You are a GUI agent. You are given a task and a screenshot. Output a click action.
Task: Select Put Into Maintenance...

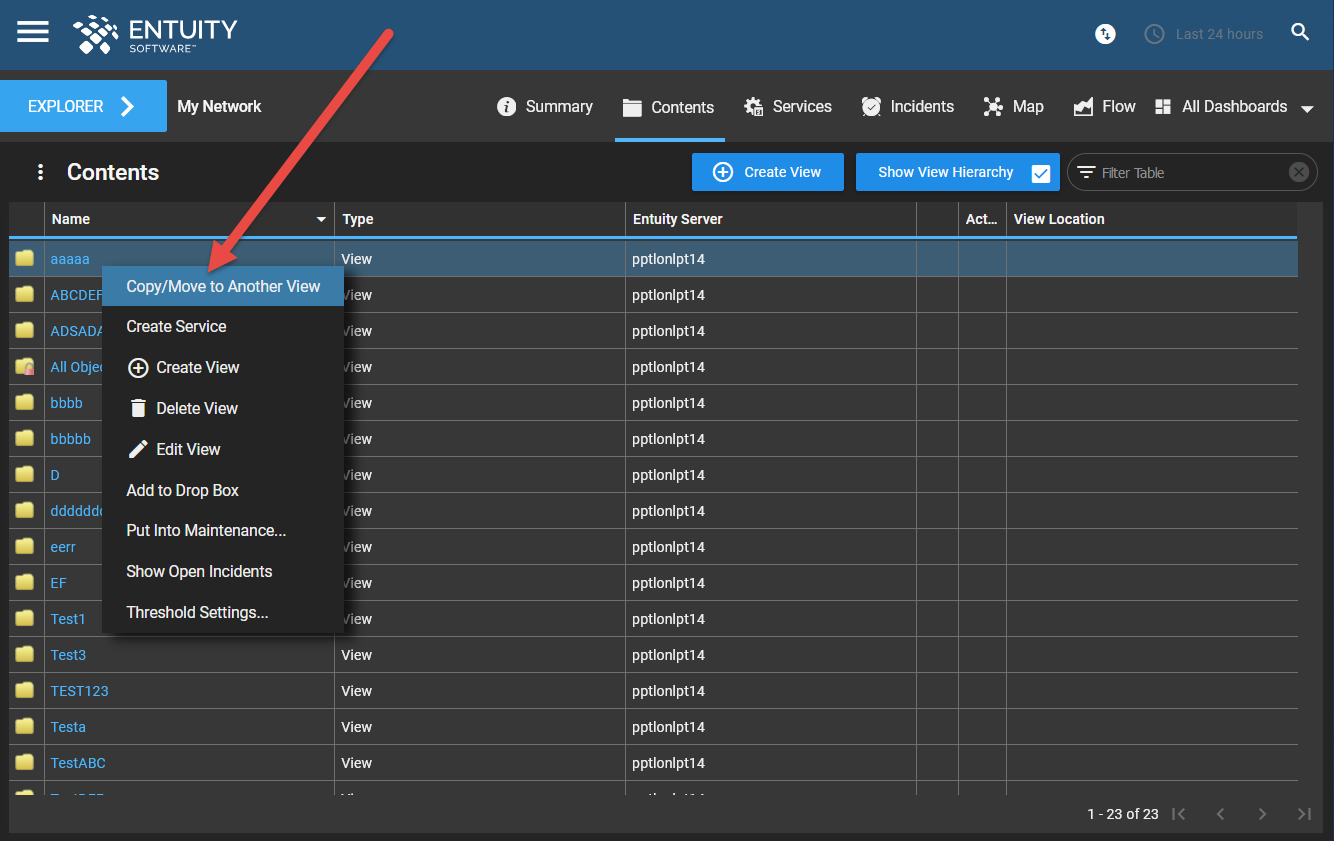pos(223,530)
